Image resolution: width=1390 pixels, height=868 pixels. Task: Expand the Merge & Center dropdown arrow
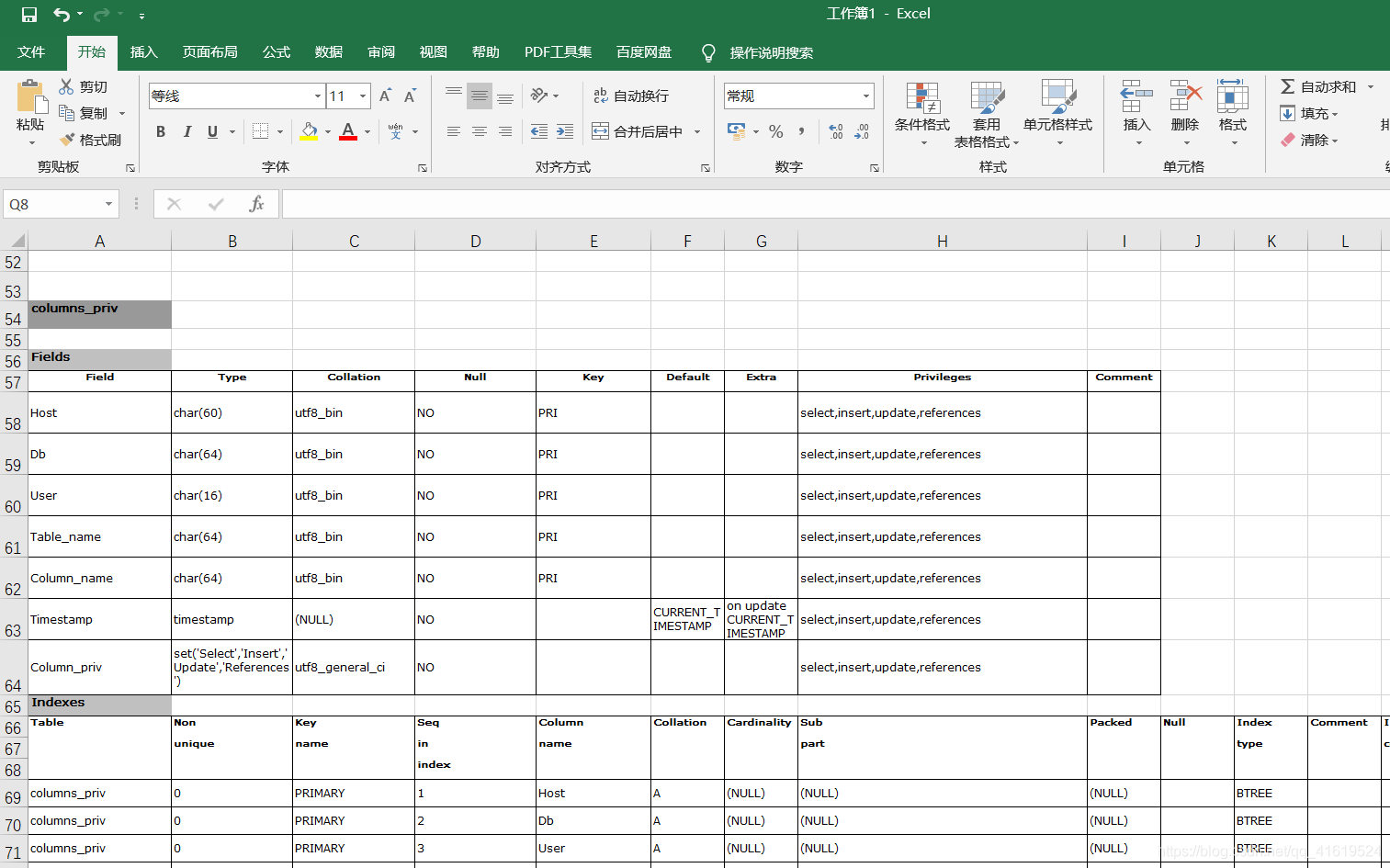(697, 131)
